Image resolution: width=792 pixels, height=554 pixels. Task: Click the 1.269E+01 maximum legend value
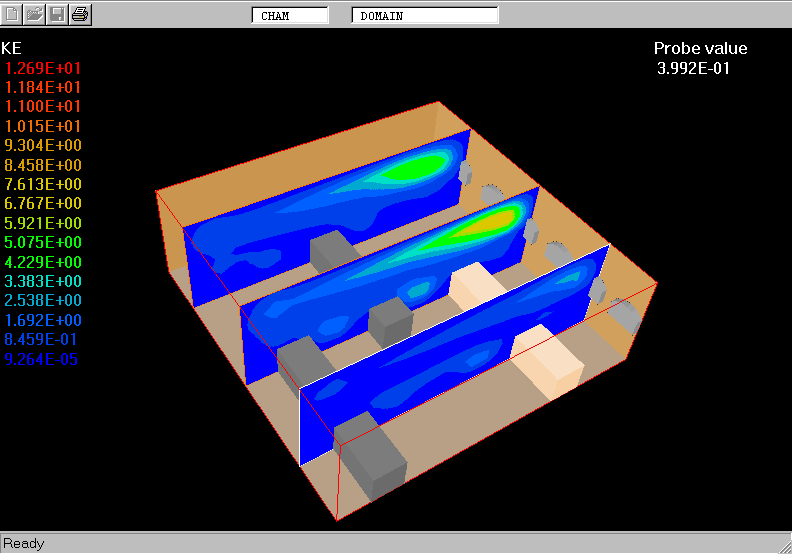tap(43, 68)
